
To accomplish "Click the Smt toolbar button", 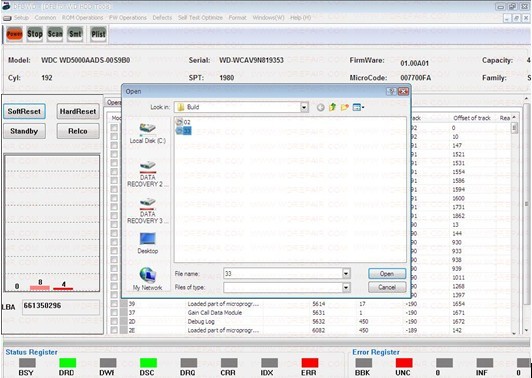I will [75, 34].
